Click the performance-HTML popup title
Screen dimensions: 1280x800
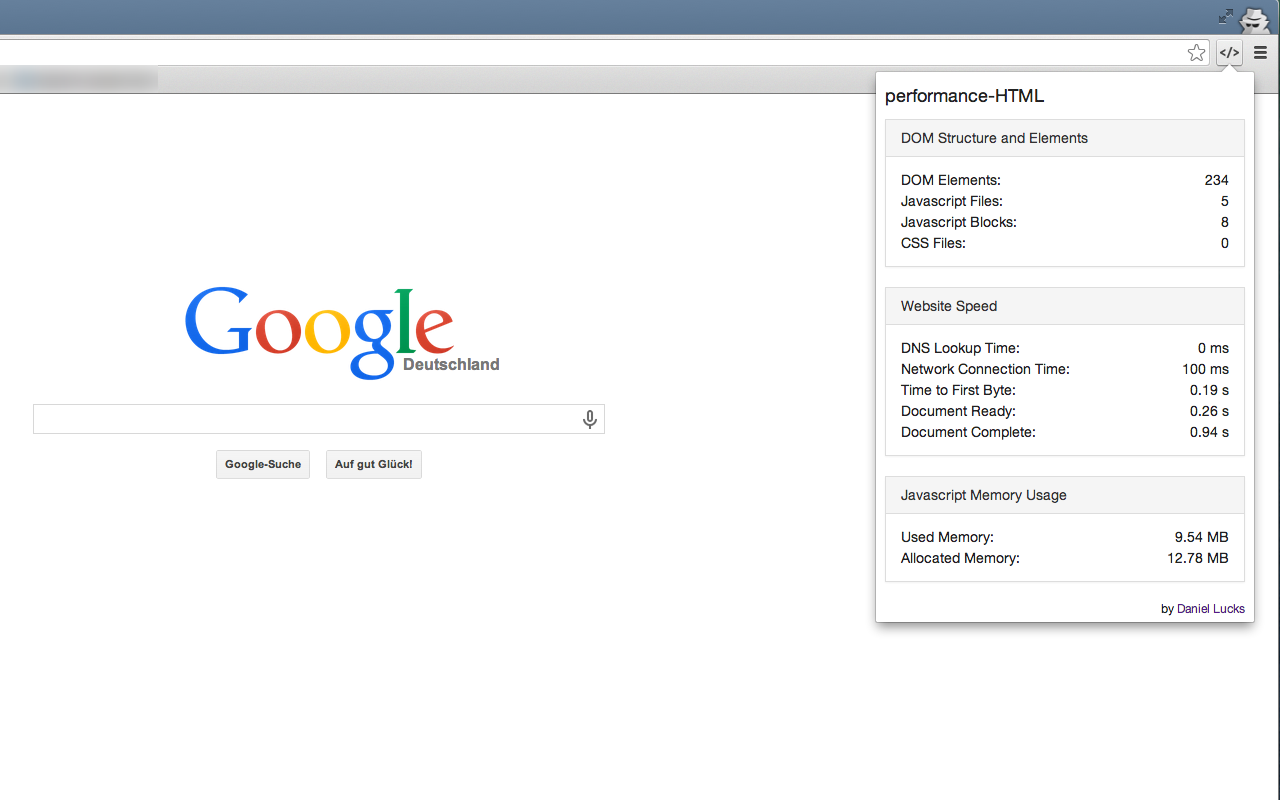pyautogui.click(x=964, y=96)
